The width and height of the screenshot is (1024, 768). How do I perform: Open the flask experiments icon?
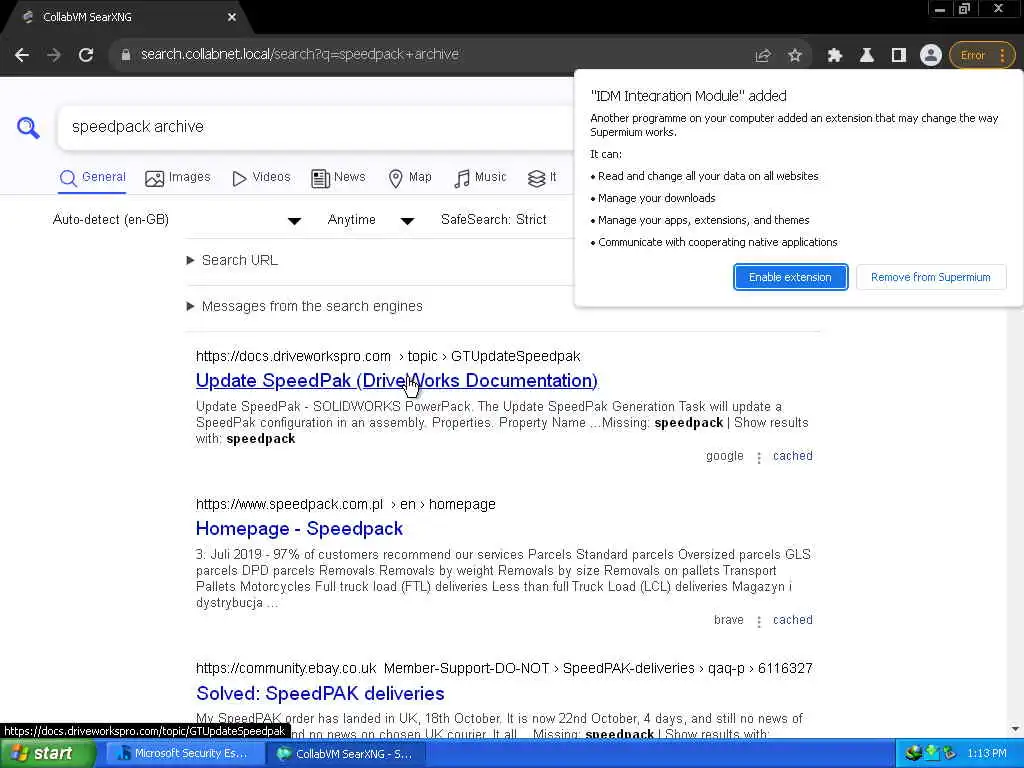[x=867, y=56]
